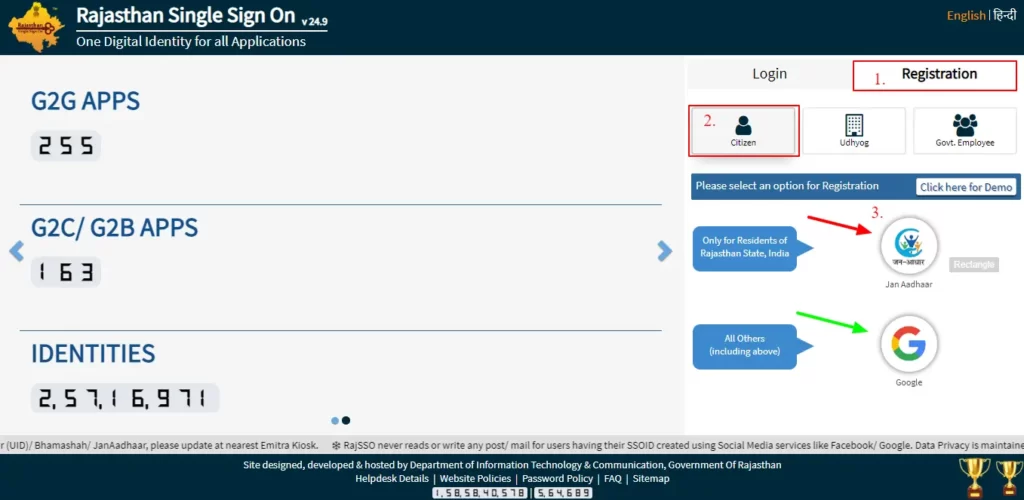Click the scrolling RajSSO privacy notice text
Screen dimensions: 1024x500
click(678, 445)
